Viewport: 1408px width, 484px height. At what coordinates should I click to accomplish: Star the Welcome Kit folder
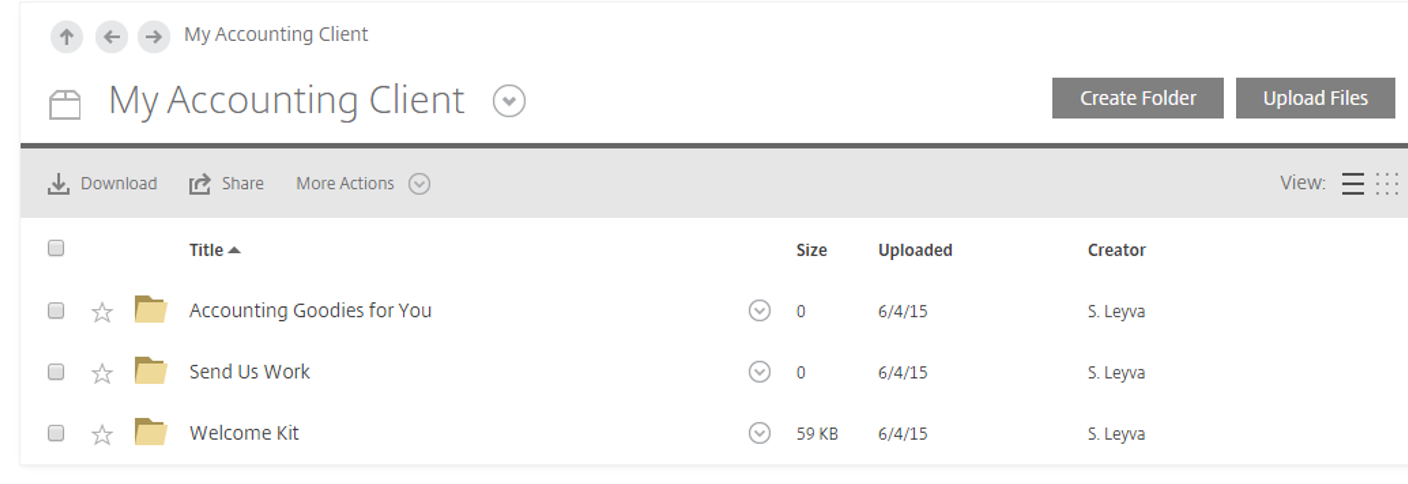(x=102, y=435)
